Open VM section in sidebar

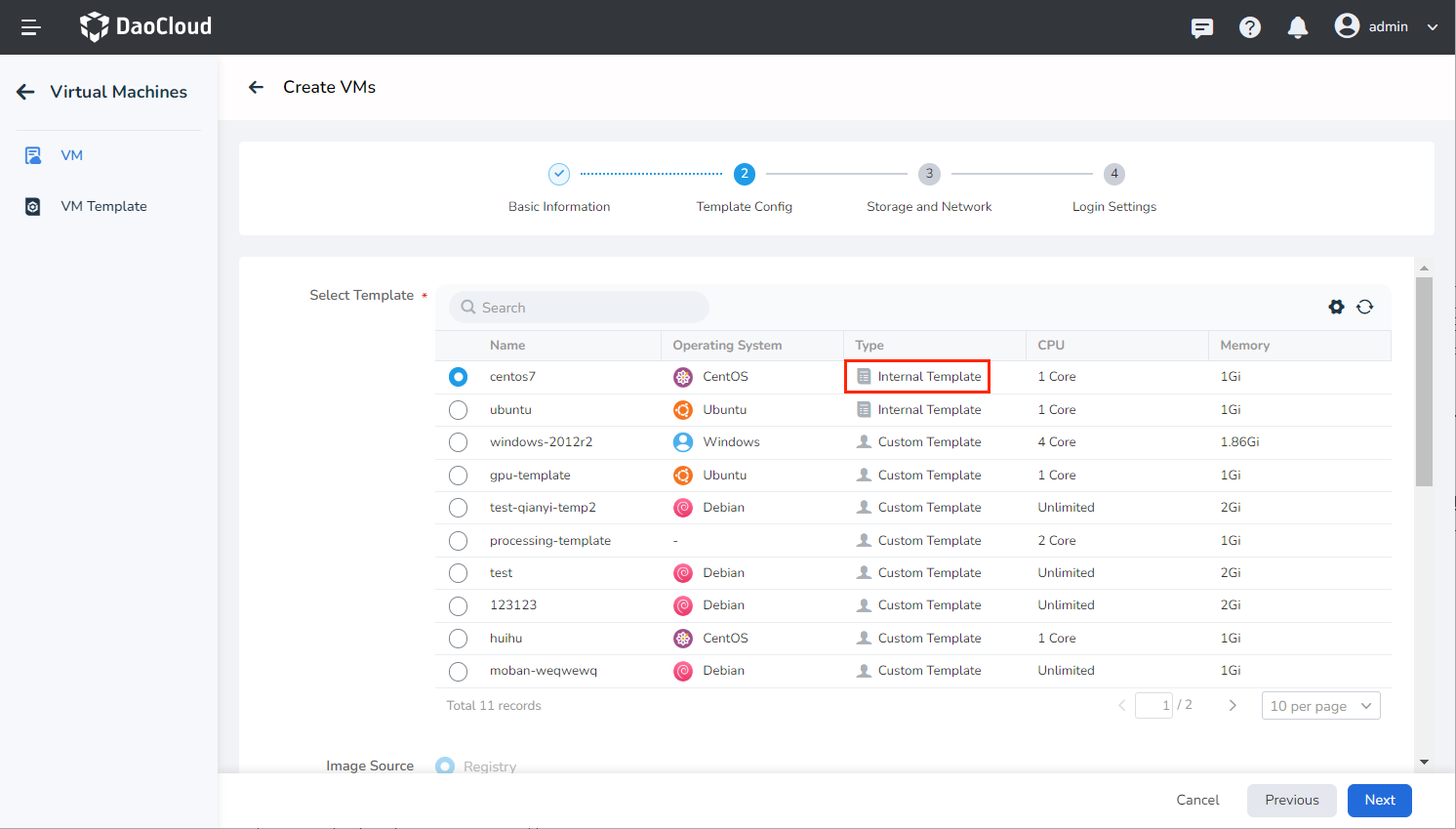(71, 155)
